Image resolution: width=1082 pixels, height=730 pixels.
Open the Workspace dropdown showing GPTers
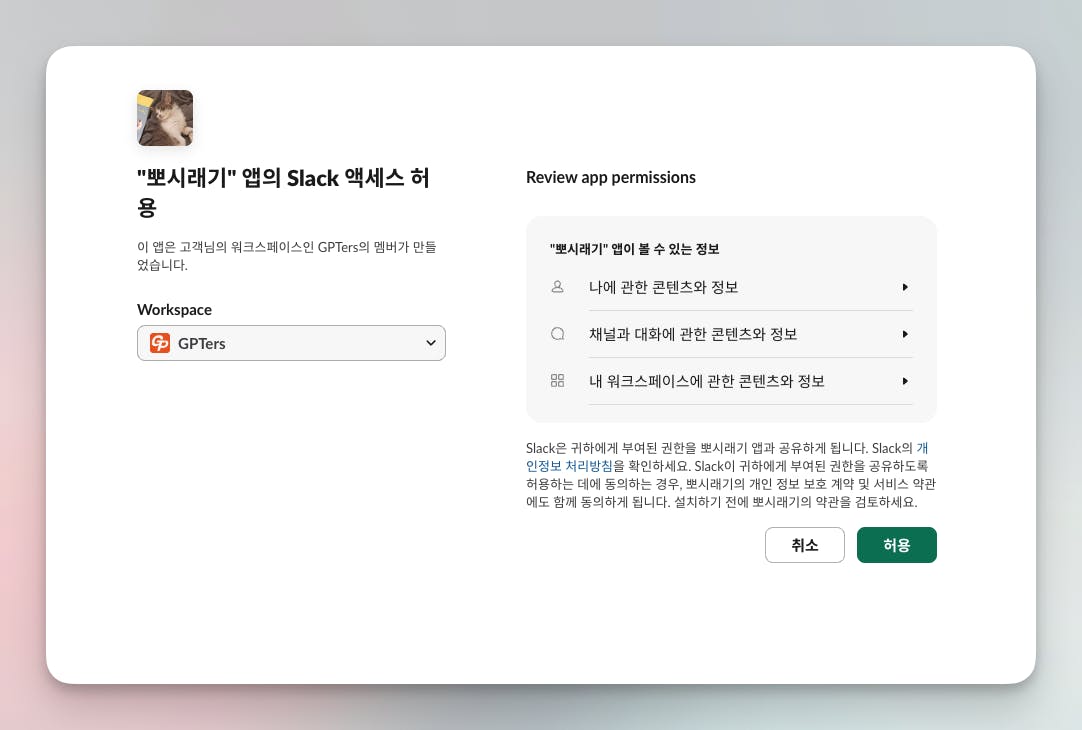pos(291,343)
